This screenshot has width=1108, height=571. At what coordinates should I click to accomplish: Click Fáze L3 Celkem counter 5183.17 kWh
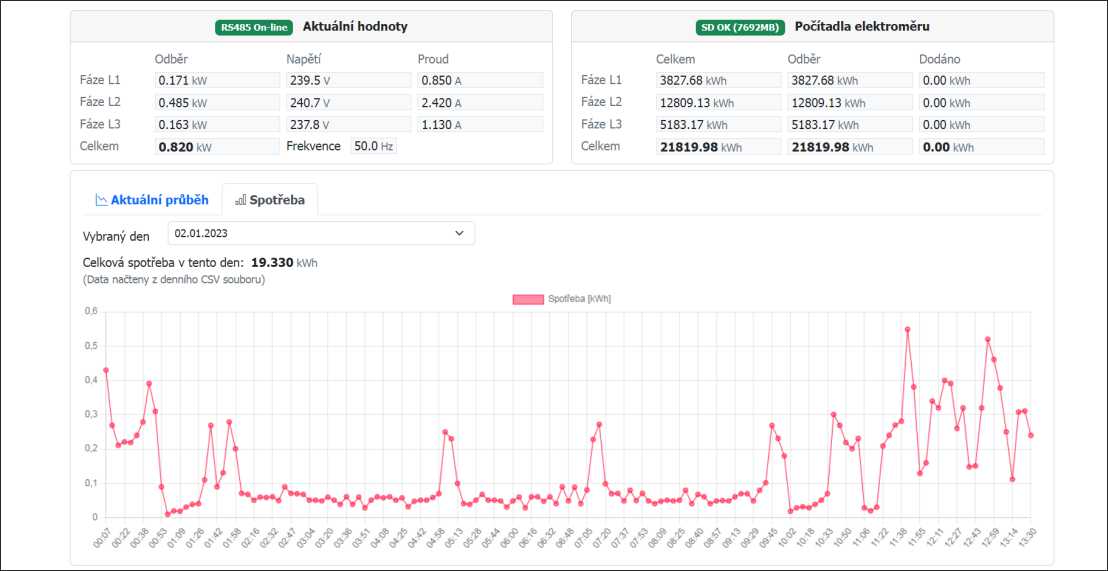pyautogui.click(x=717, y=125)
